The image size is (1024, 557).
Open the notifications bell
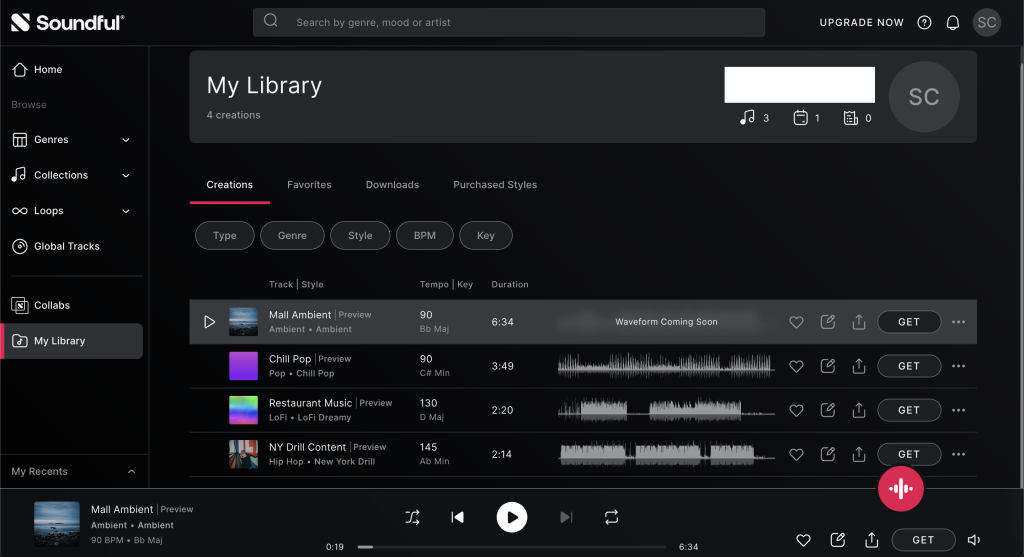953,23
